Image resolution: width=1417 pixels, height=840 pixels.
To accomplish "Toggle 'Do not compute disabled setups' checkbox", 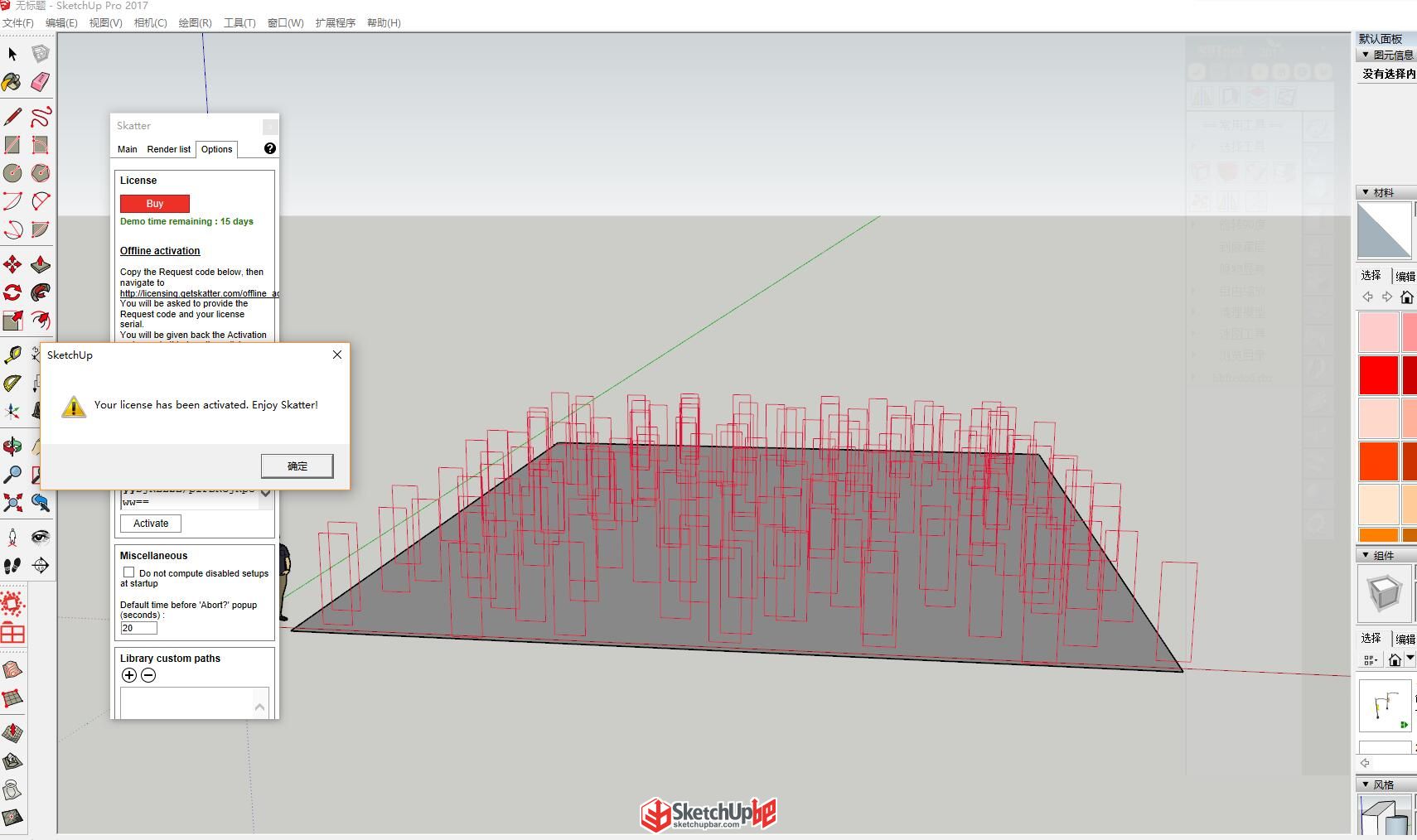I will [x=128, y=572].
